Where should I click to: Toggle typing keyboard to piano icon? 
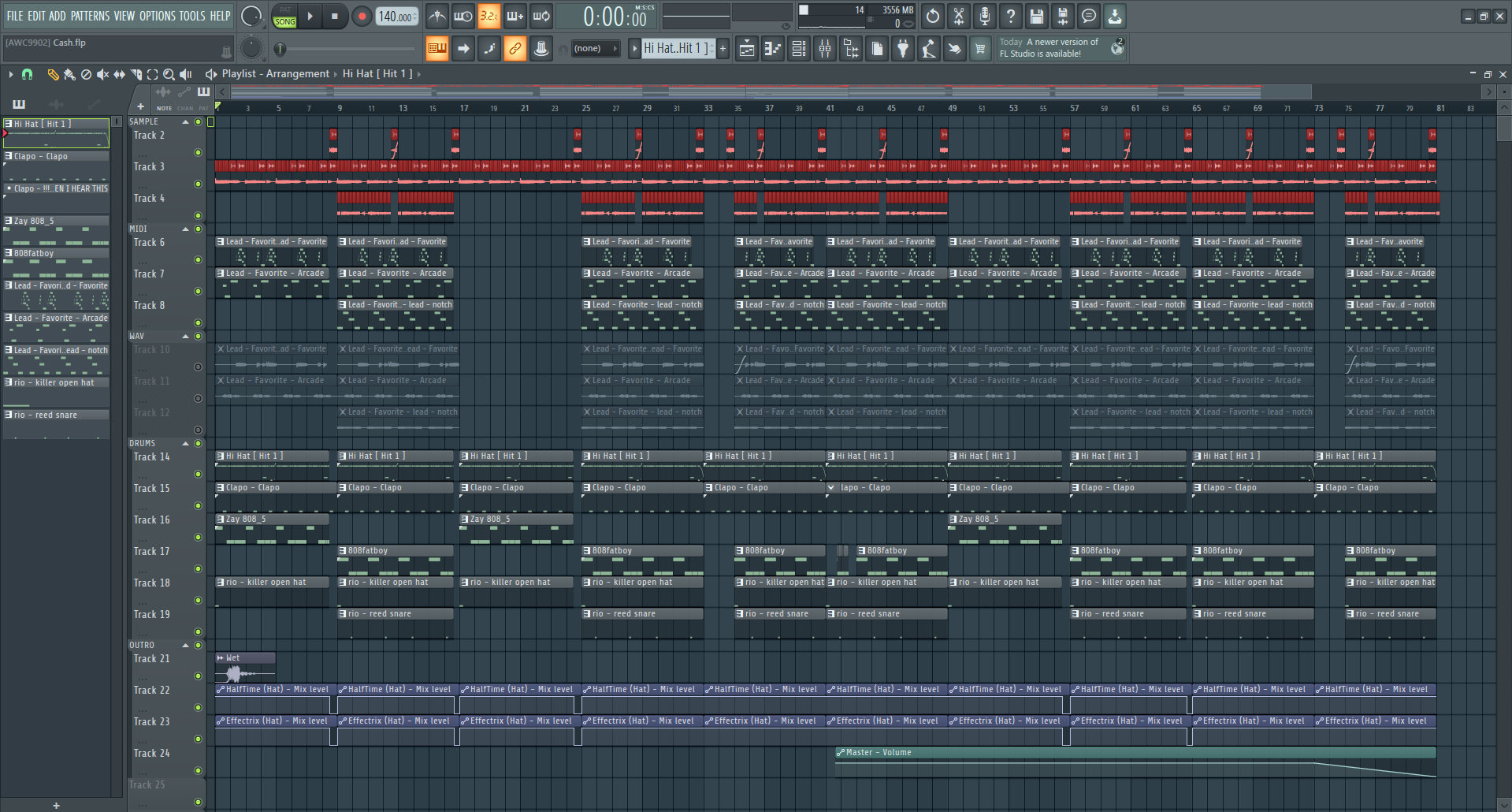click(x=437, y=49)
